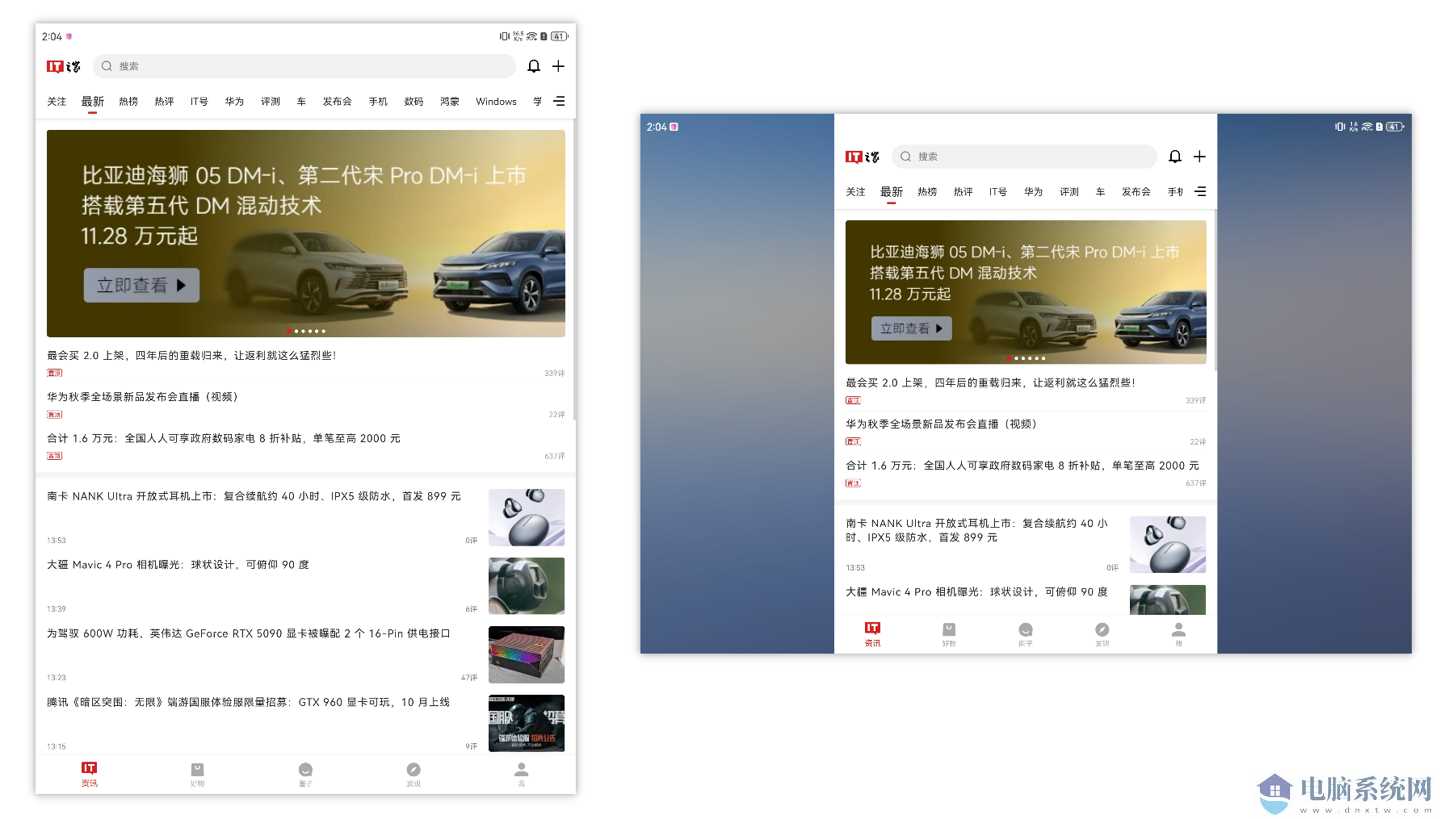Open compass 发现 icon in right screenshot
This screenshot has height=819, width=1440.
click(x=1102, y=629)
